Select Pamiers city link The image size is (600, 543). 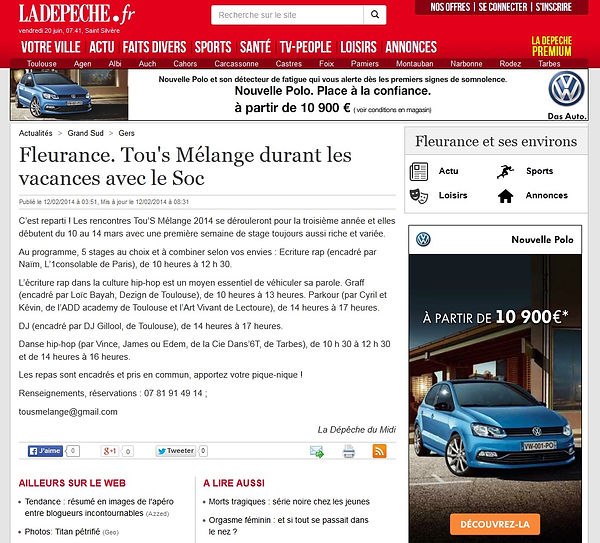click(x=365, y=64)
